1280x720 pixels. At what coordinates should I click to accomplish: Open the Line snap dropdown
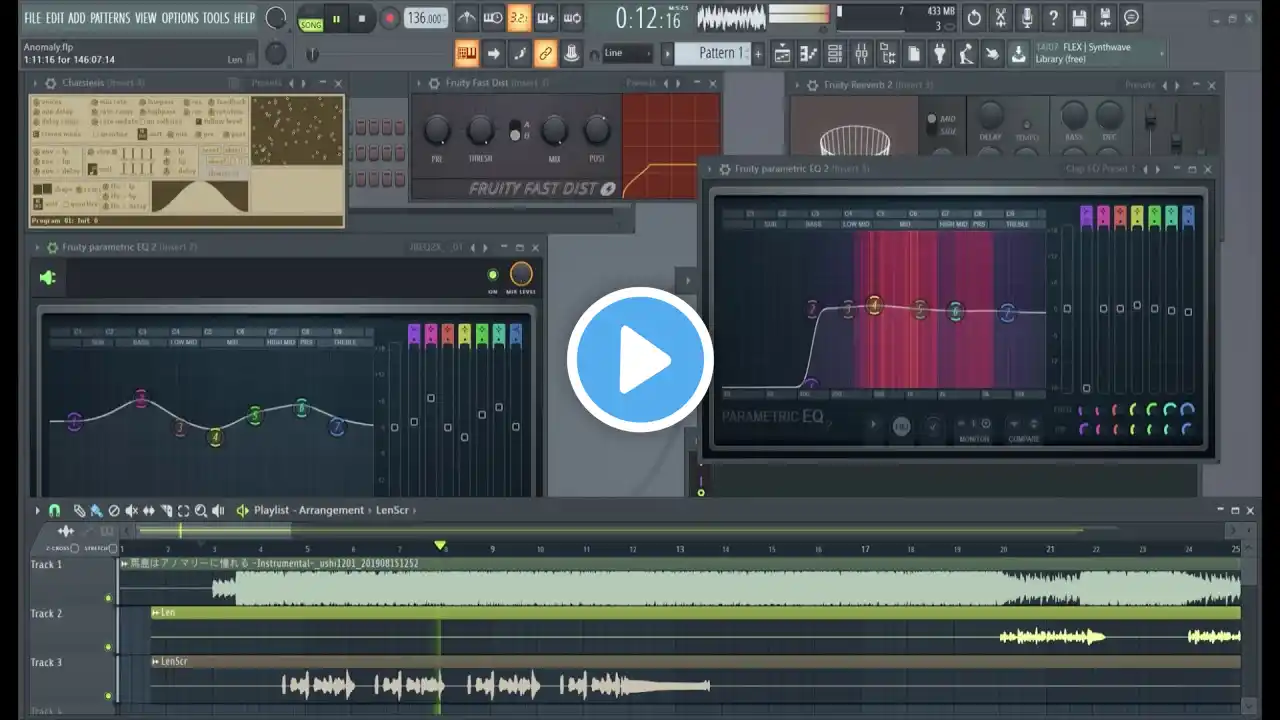pos(628,53)
